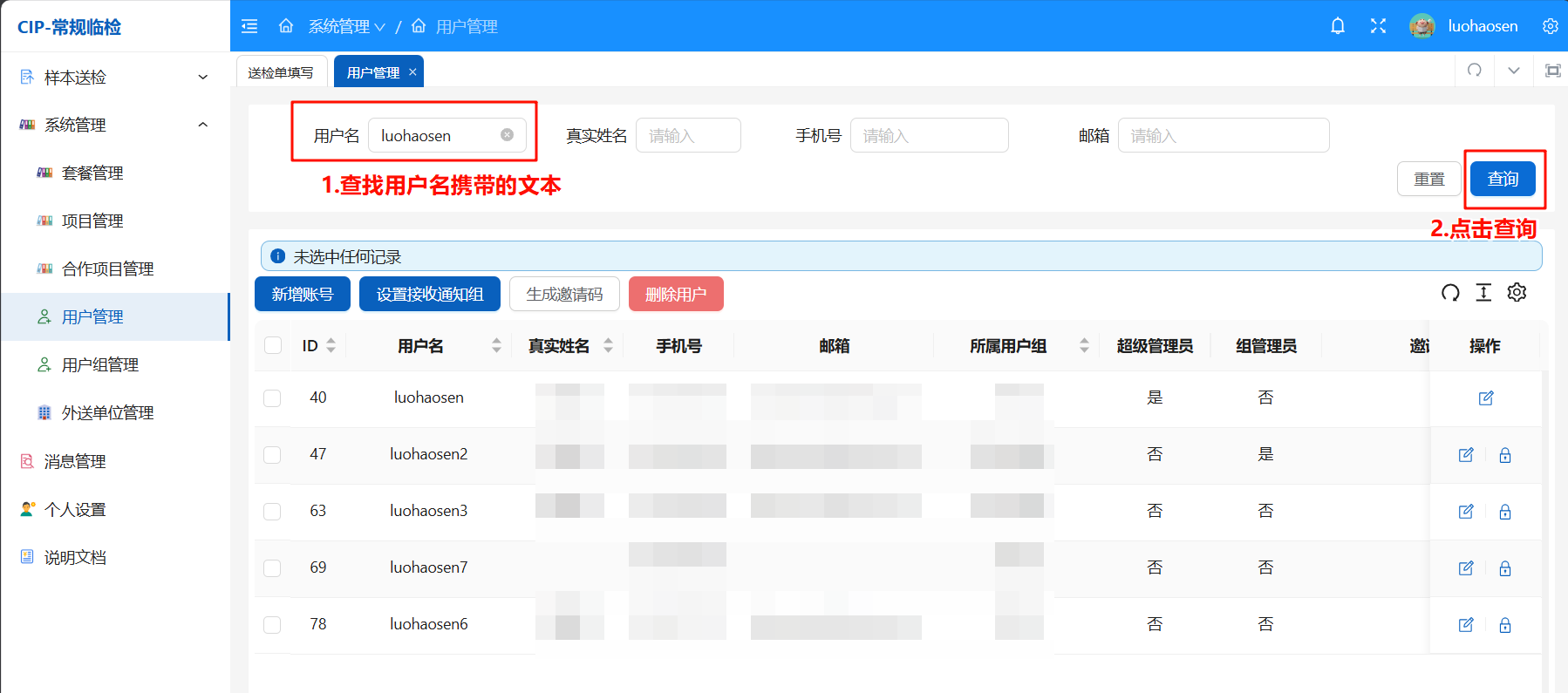1568x693 pixels.
Task: Open table column settings gear icon
Action: (x=1517, y=293)
